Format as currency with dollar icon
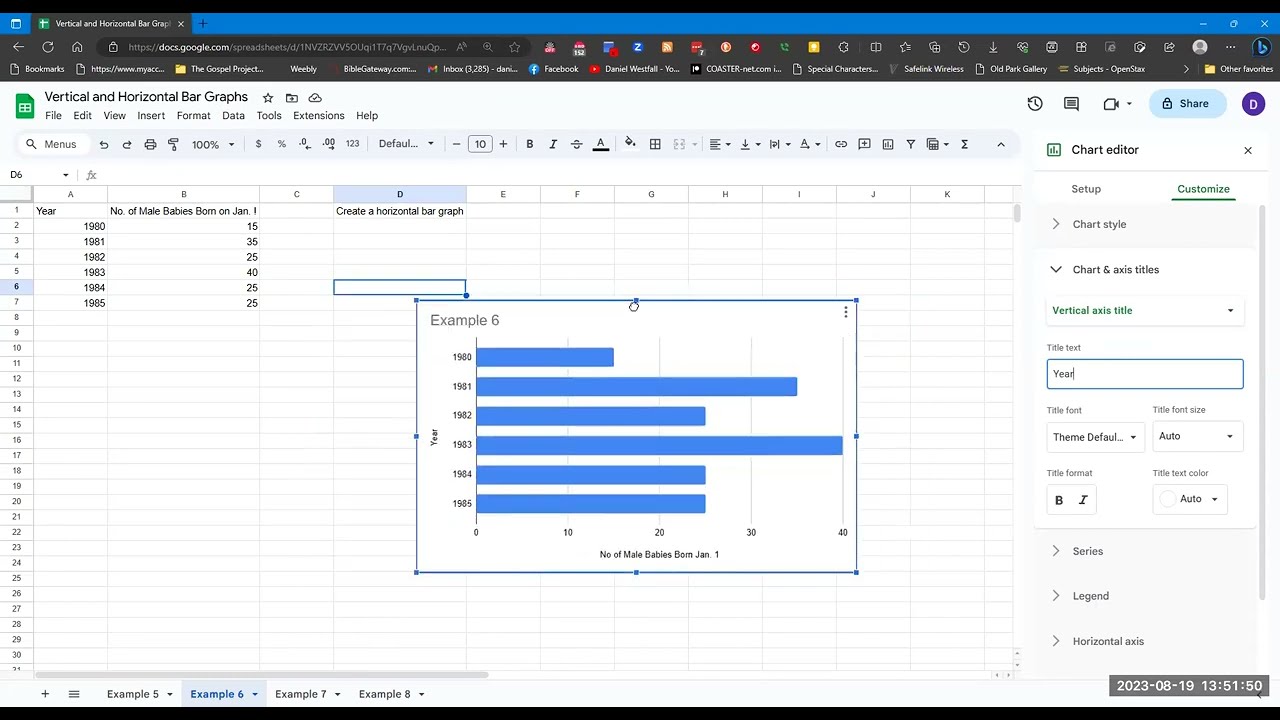 (x=258, y=144)
